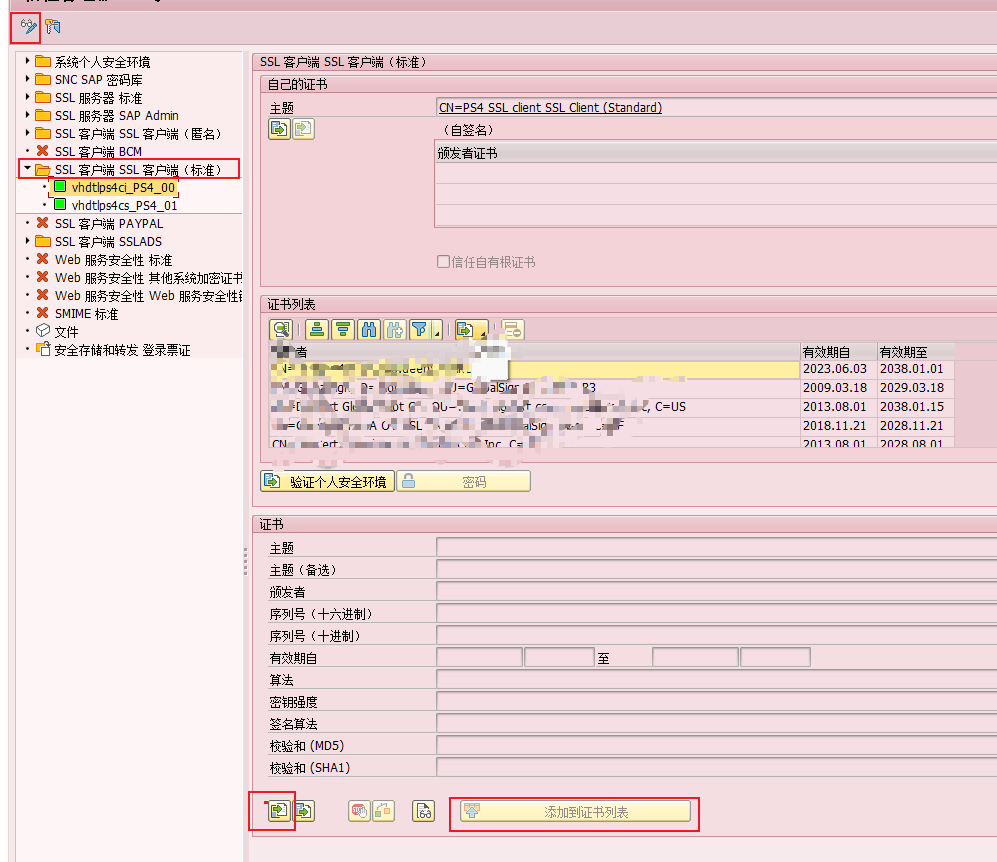
Task: Click the 算法 field
Action: 717,680
